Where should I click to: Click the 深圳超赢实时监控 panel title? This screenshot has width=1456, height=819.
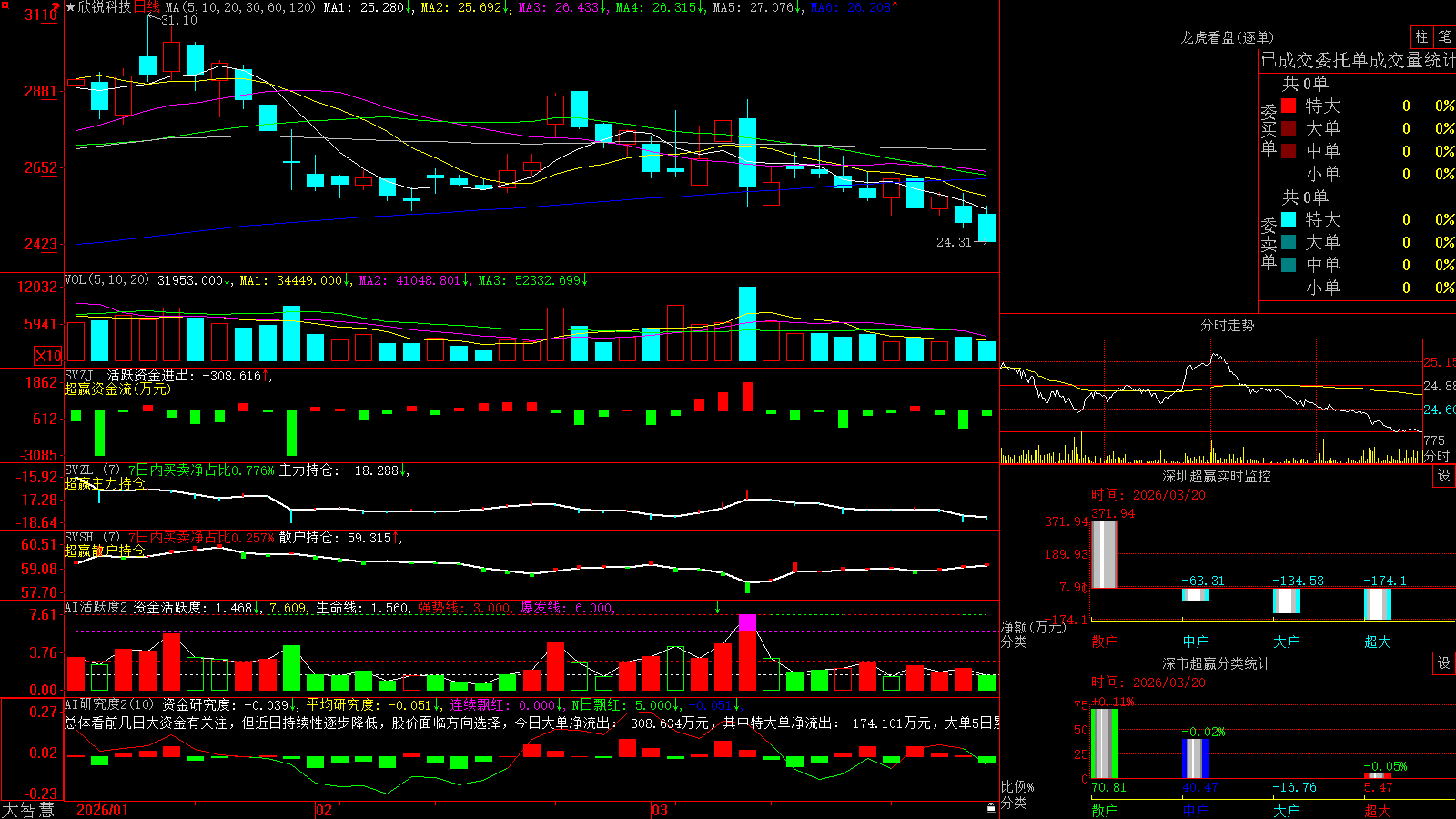pos(1216,476)
